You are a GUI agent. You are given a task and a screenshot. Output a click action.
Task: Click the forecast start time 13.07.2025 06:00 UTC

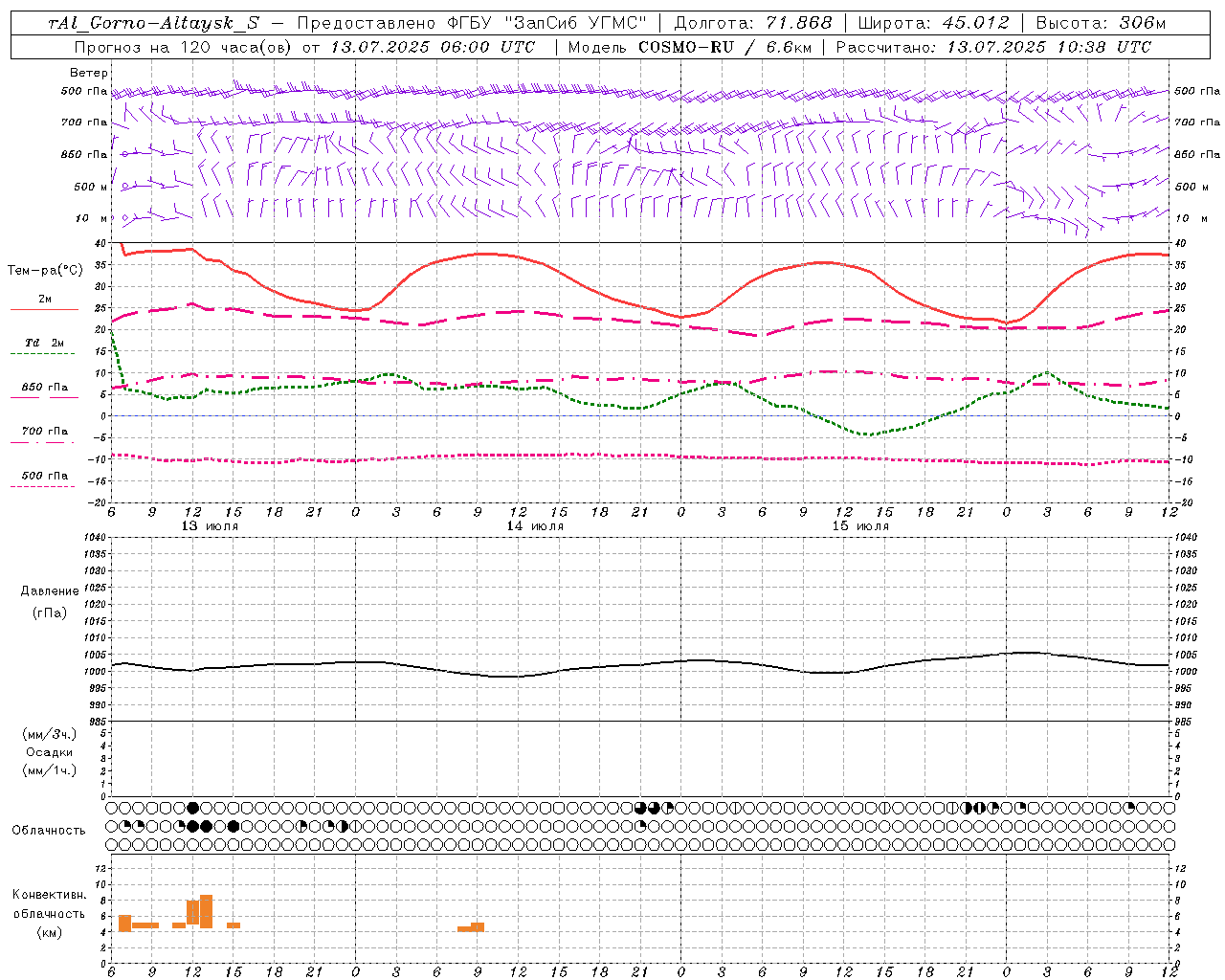pos(433,47)
